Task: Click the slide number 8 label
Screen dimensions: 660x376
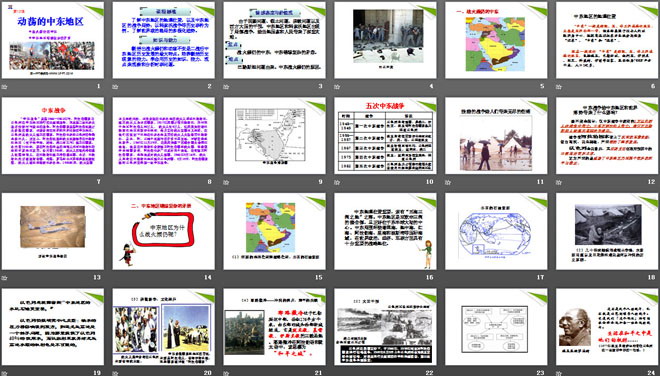Action: [x=209, y=182]
